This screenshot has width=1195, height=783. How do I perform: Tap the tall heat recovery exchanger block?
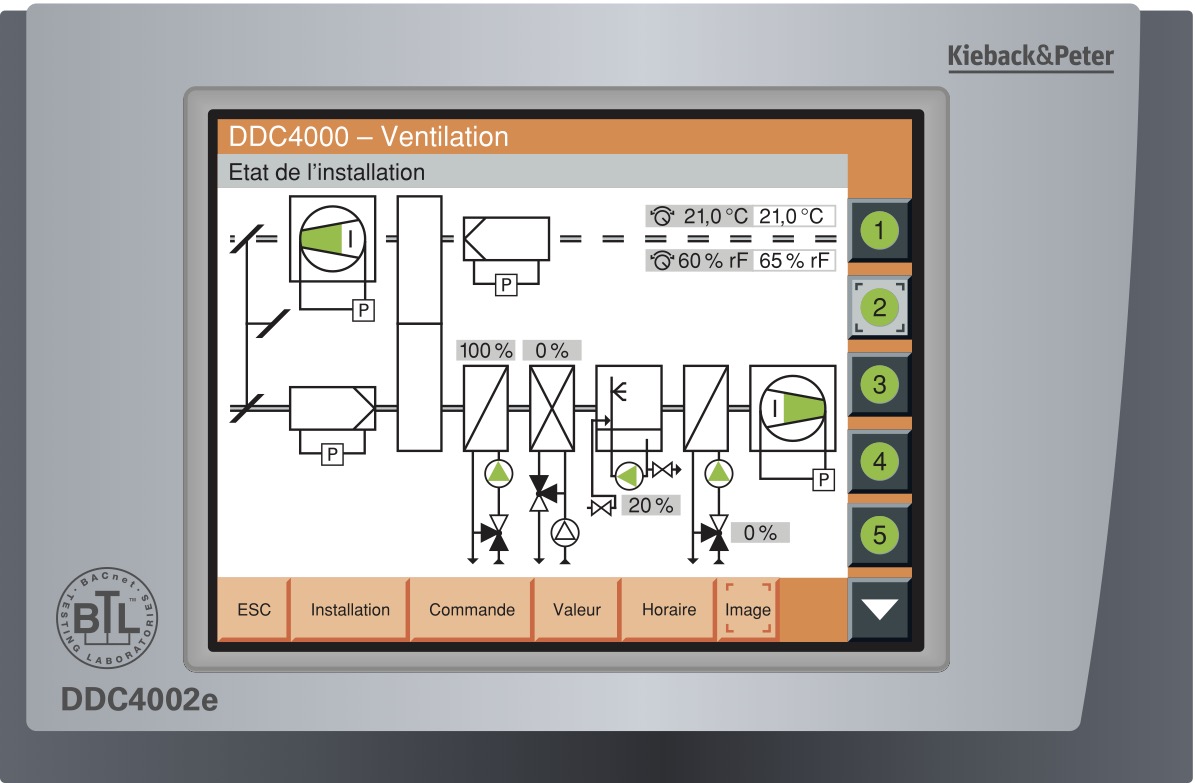coord(419,323)
